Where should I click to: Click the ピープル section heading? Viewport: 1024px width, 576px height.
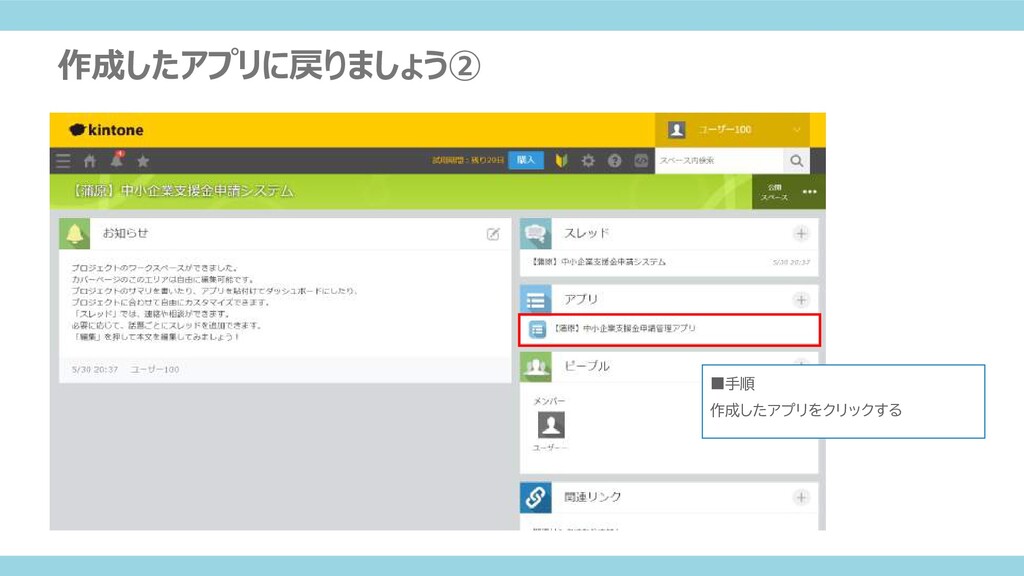pos(587,366)
